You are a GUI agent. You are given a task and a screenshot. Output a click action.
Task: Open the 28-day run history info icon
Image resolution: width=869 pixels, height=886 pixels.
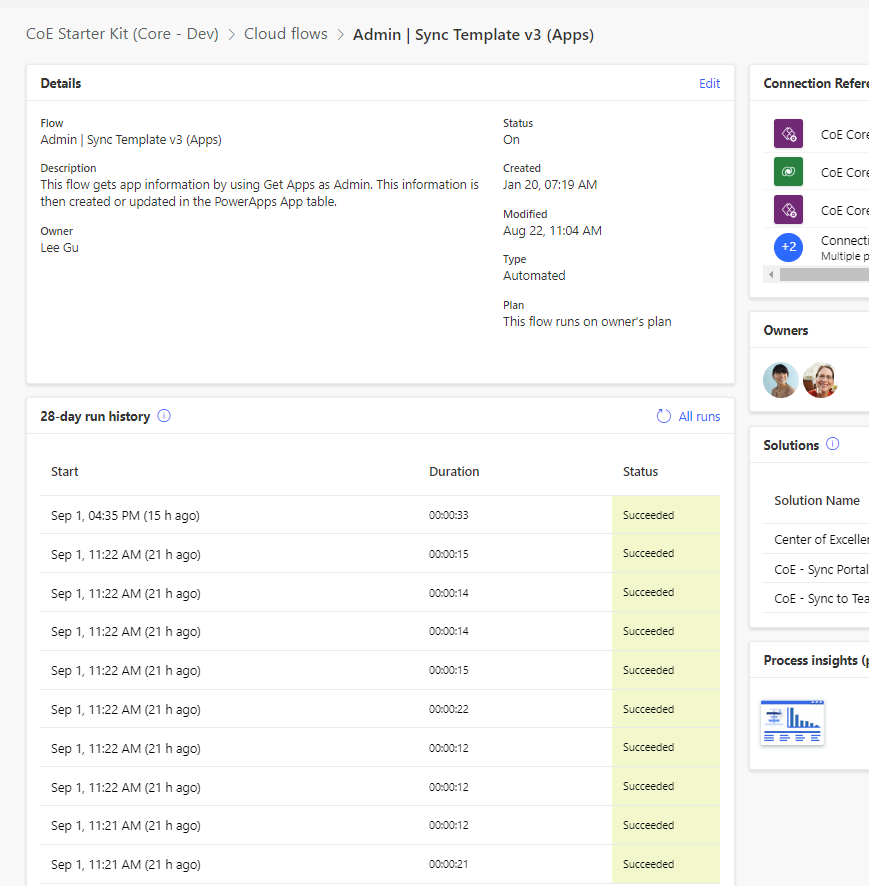click(163, 415)
